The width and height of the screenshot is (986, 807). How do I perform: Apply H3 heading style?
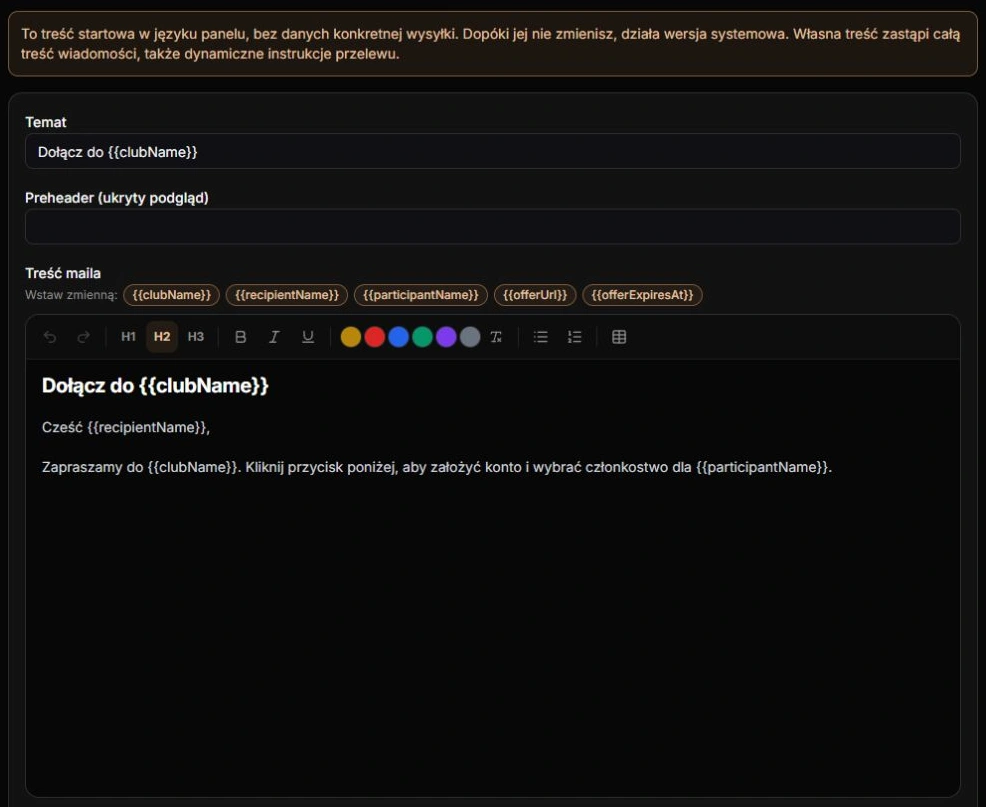[196, 337]
